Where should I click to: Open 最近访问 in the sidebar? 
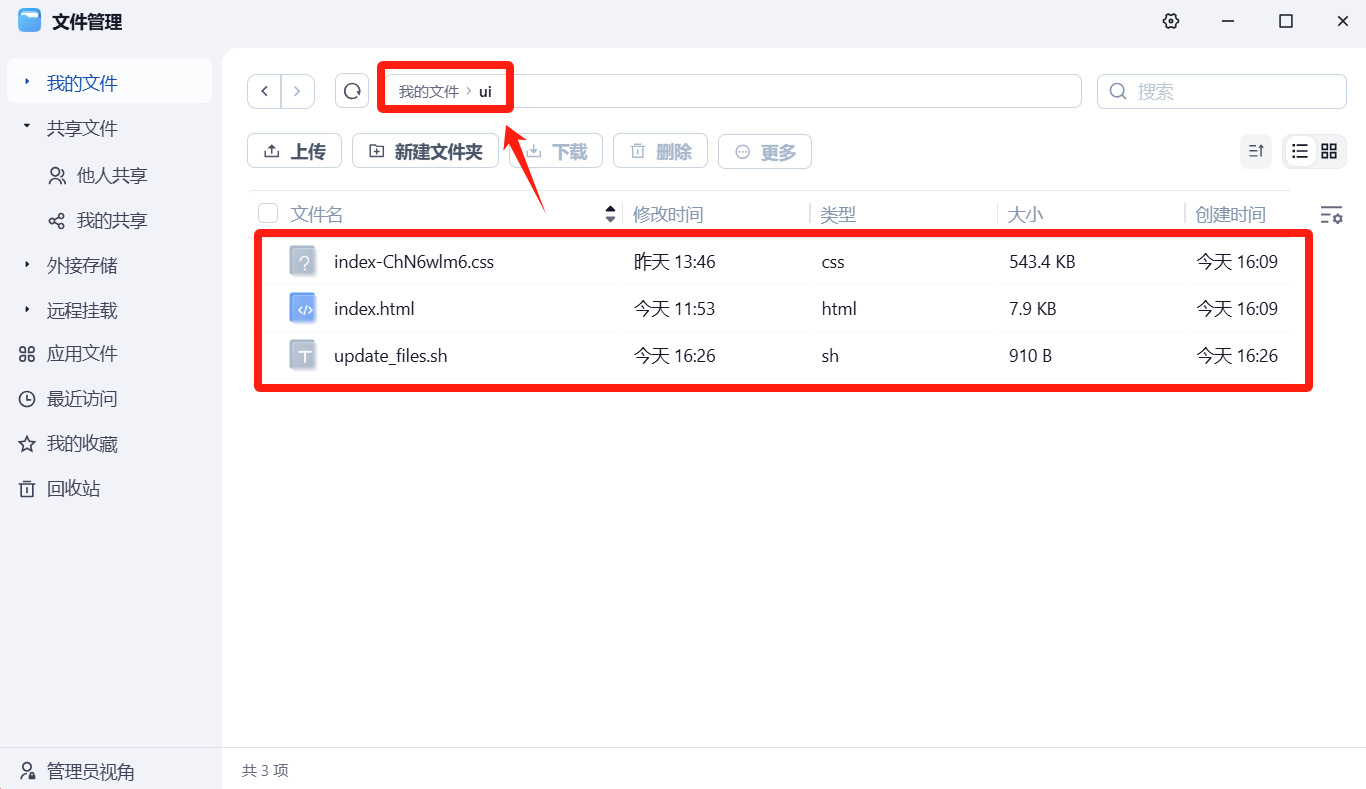pyautogui.click(x=81, y=399)
